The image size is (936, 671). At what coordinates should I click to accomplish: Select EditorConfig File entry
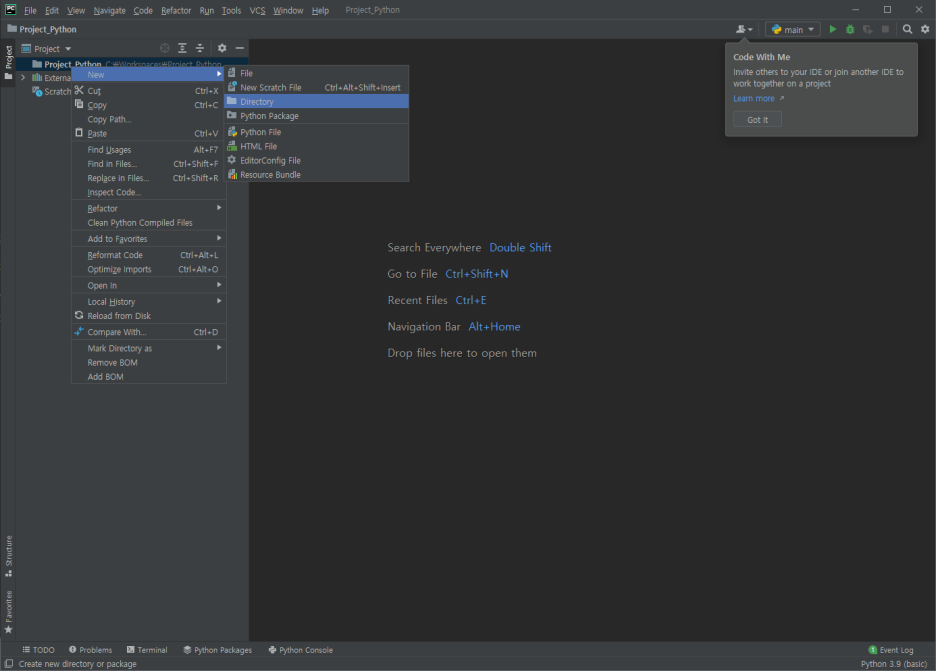pyautogui.click(x=316, y=161)
